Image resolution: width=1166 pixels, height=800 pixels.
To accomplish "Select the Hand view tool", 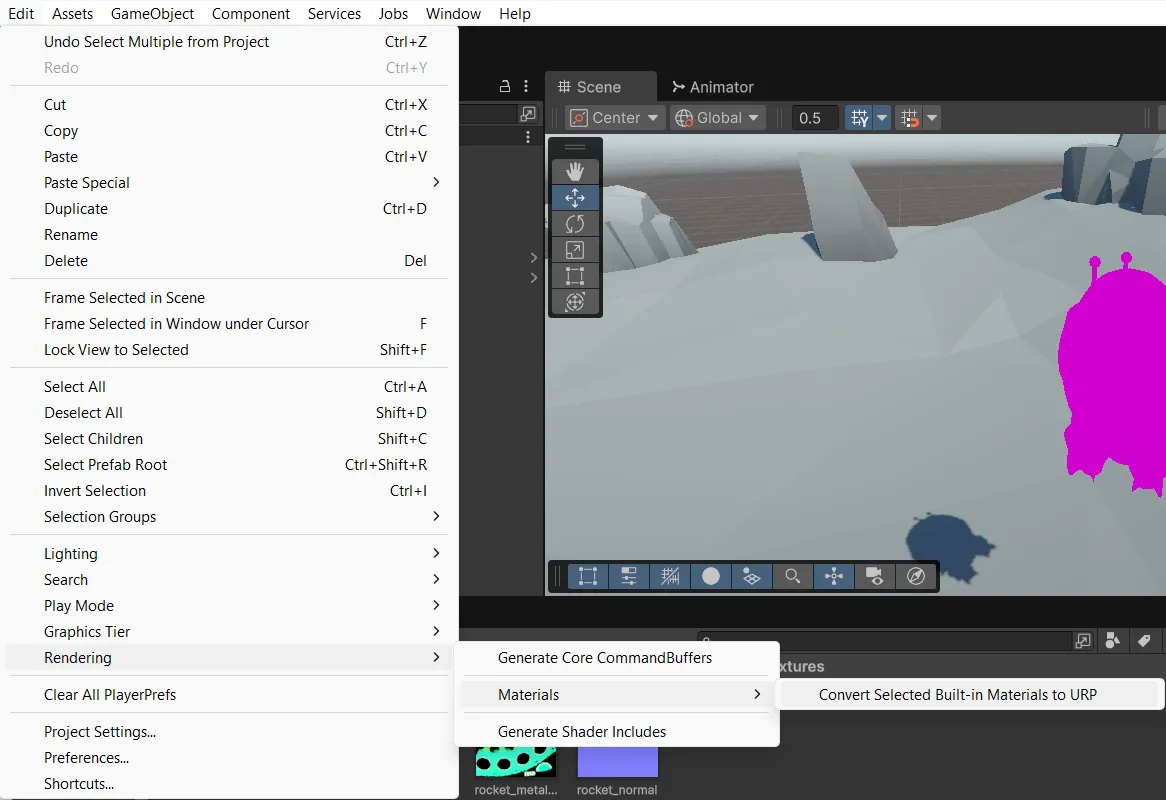I will [x=575, y=172].
